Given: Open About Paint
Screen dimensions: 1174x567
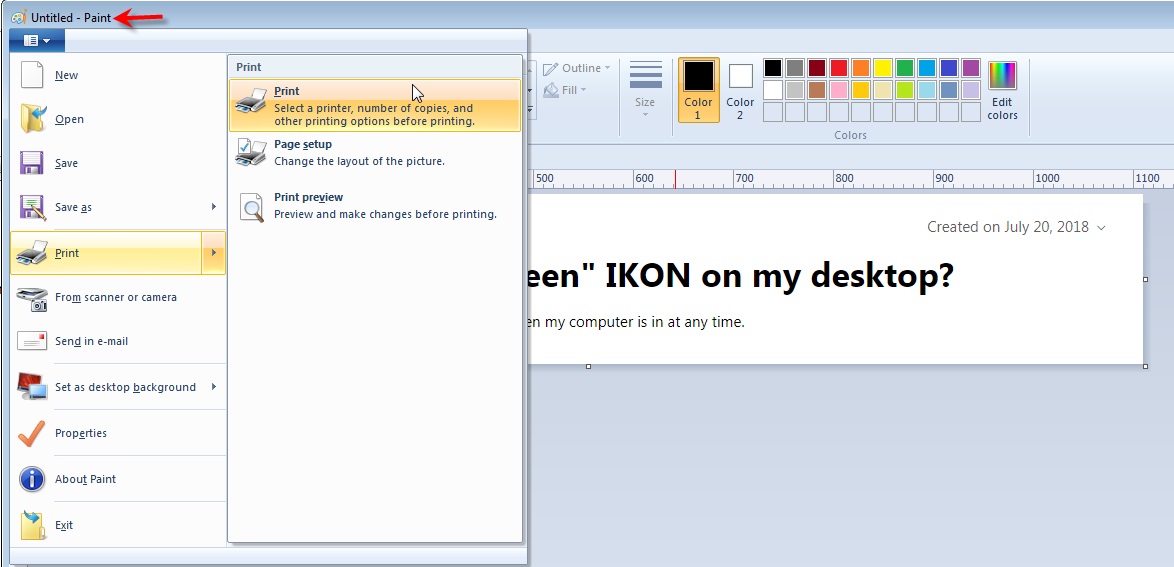Looking at the screenshot, I should coord(118,479).
